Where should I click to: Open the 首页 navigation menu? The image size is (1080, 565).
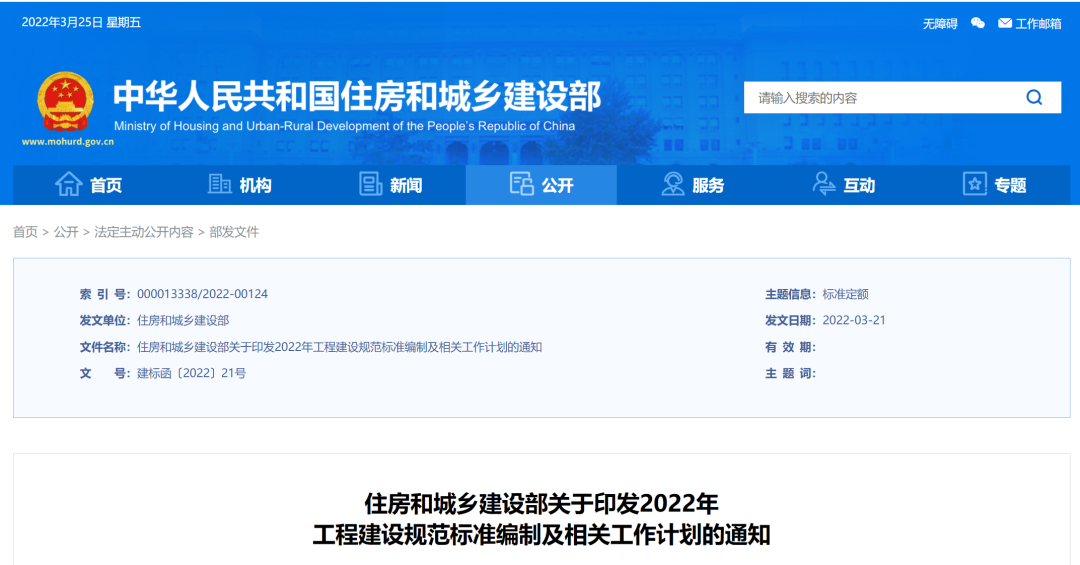pos(88,185)
